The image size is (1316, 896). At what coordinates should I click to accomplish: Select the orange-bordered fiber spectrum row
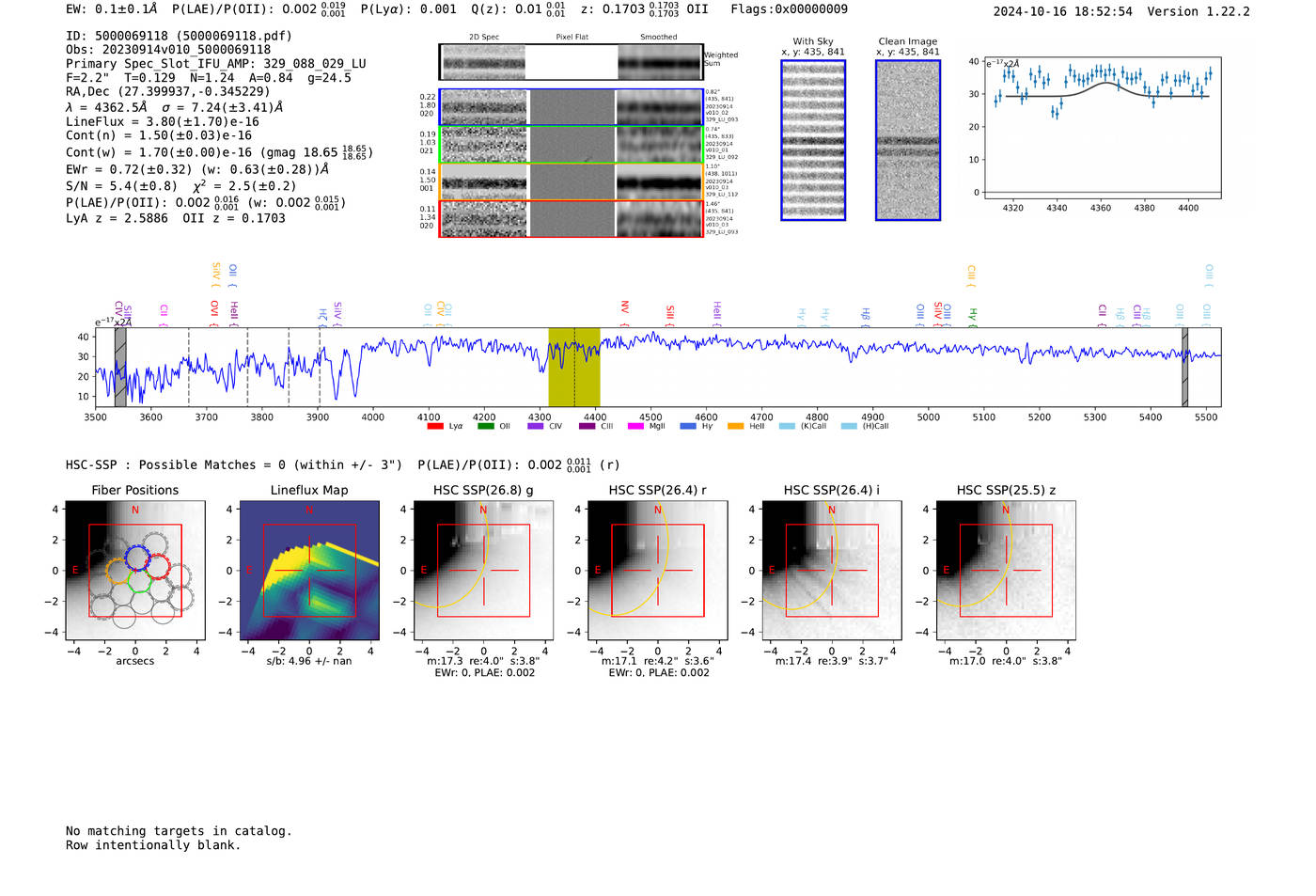pos(572,181)
